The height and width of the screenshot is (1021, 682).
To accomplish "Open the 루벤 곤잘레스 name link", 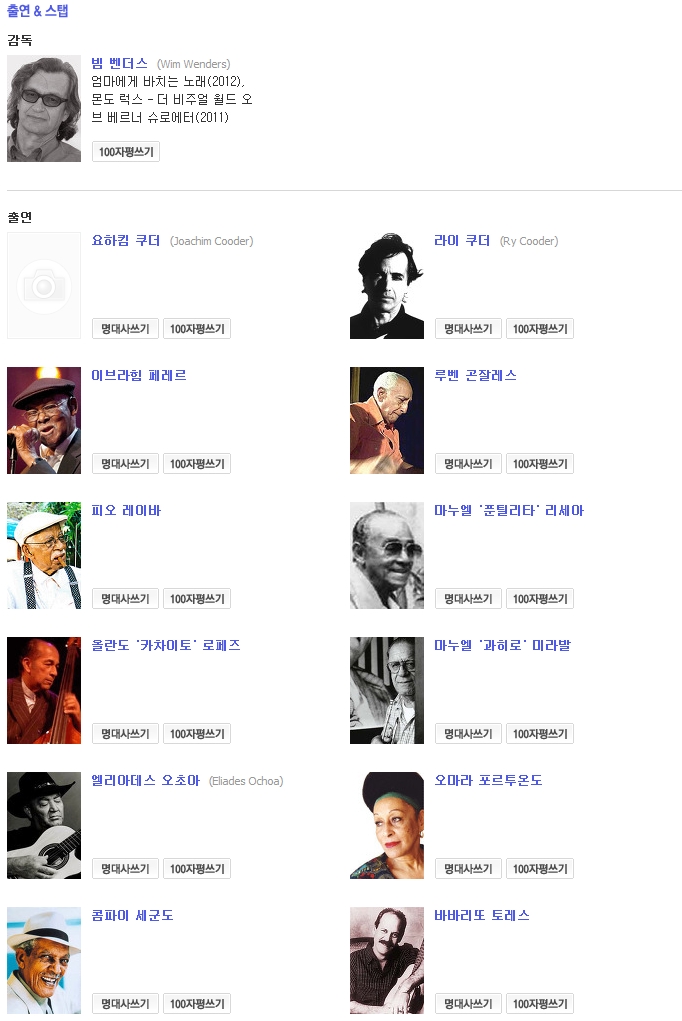I will coord(476,375).
